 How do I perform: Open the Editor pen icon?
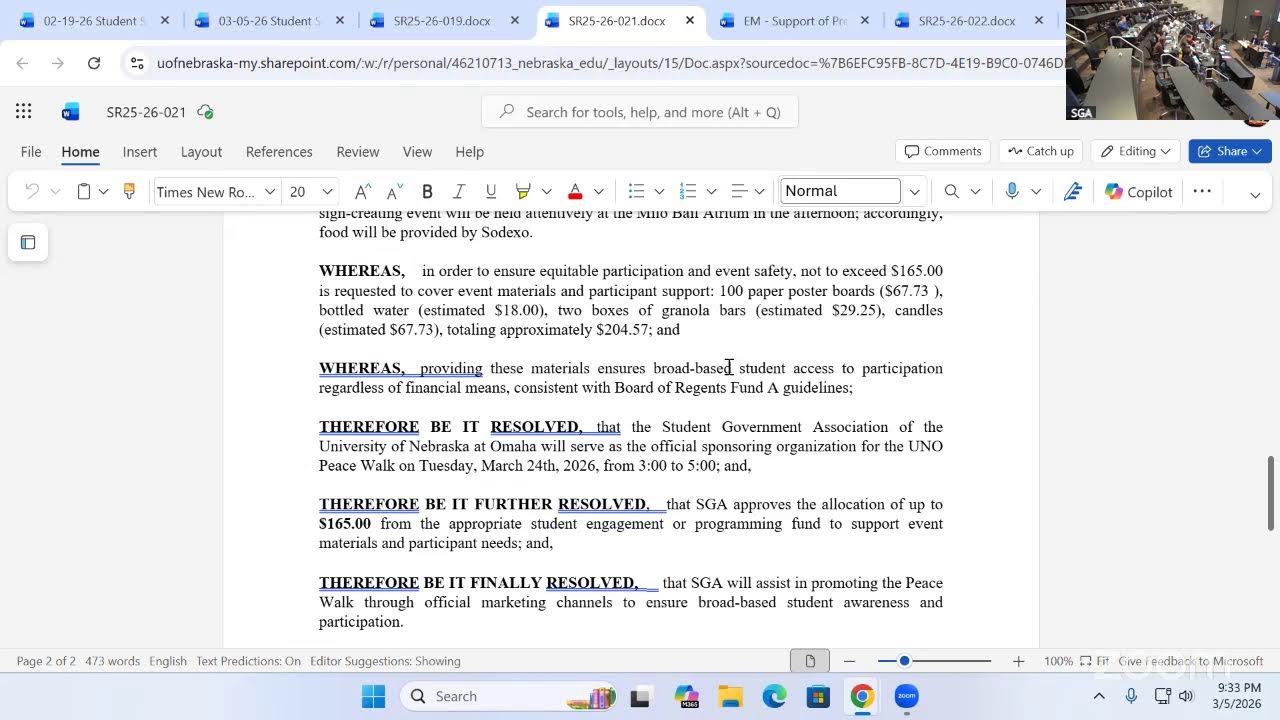click(1073, 191)
